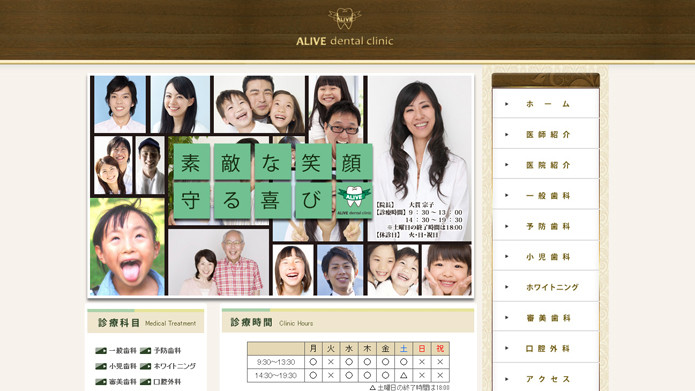The height and width of the screenshot is (391, 695).
Task: Click the arrow bullet beside sidebar 小児歯科
Action: pos(507,256)
